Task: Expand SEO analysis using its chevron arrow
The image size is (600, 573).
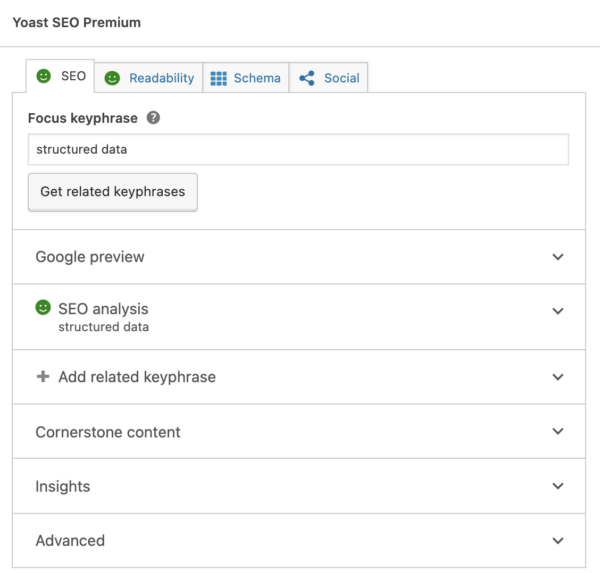Action: point(558,311)
